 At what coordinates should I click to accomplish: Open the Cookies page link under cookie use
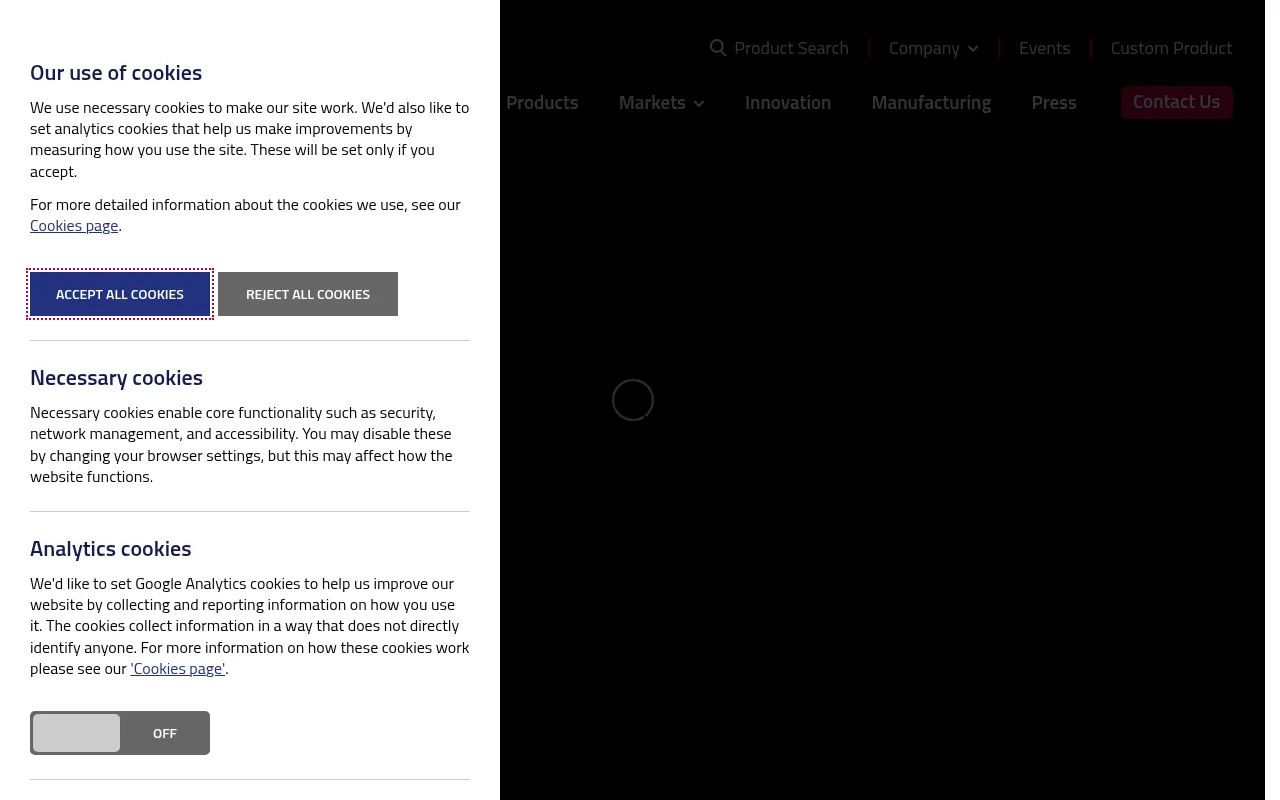tap(74, 225)
